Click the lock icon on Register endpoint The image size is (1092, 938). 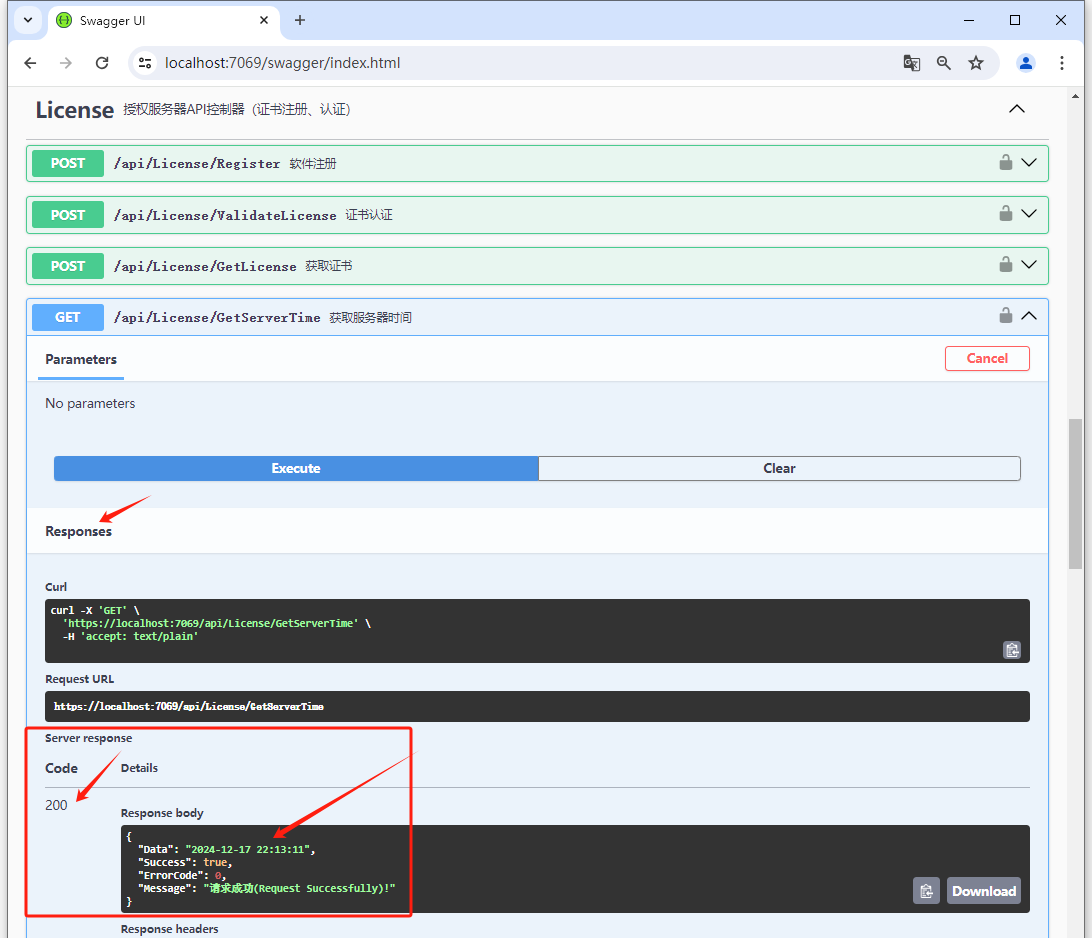coord(1005,162)
